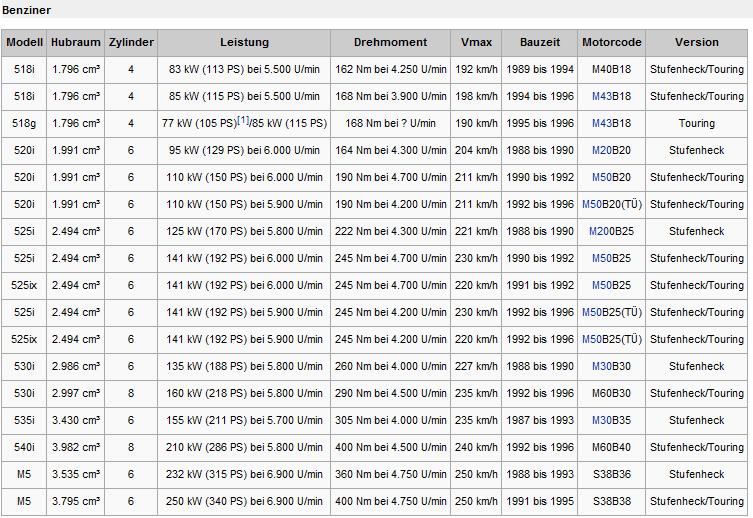Open footnote [1] in the 518g row
The image size is (753, 518).
pyautogui.click(x=243, y=121)
